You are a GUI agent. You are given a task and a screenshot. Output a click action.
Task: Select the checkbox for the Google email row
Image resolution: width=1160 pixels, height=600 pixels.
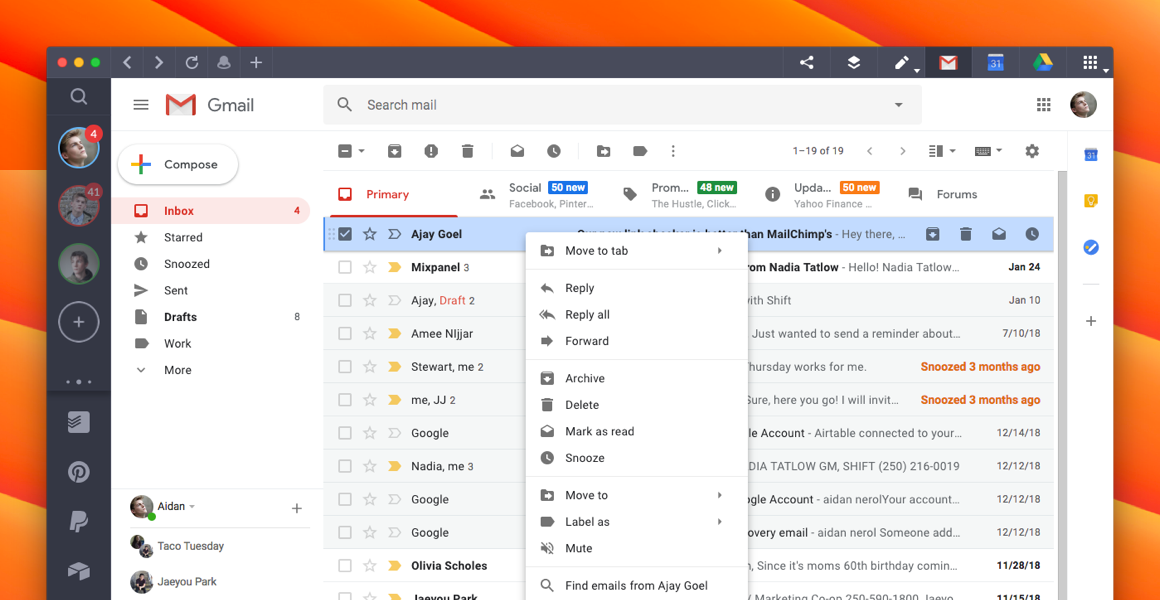345,432
